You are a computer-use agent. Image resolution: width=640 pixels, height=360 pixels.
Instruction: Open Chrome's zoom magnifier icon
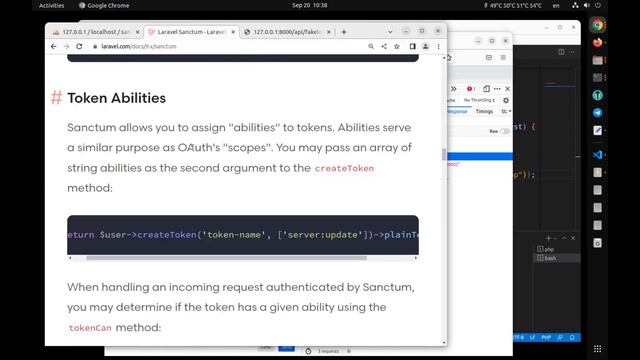[x=371, y=47]
